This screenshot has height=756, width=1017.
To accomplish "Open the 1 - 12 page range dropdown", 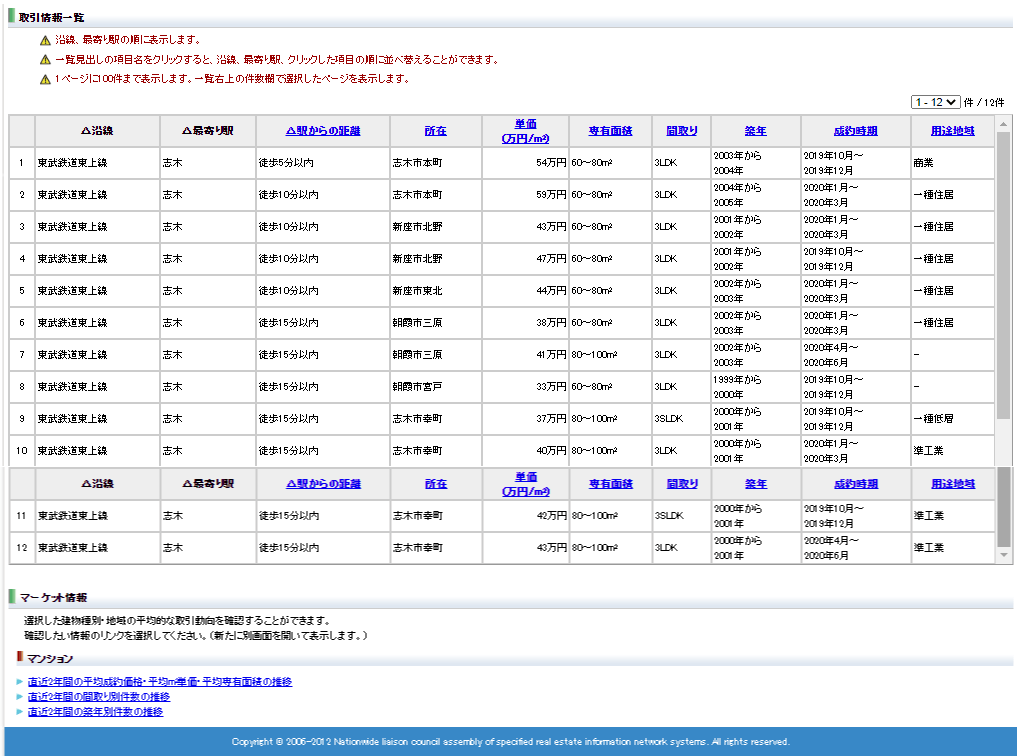I will coord(935,102).
